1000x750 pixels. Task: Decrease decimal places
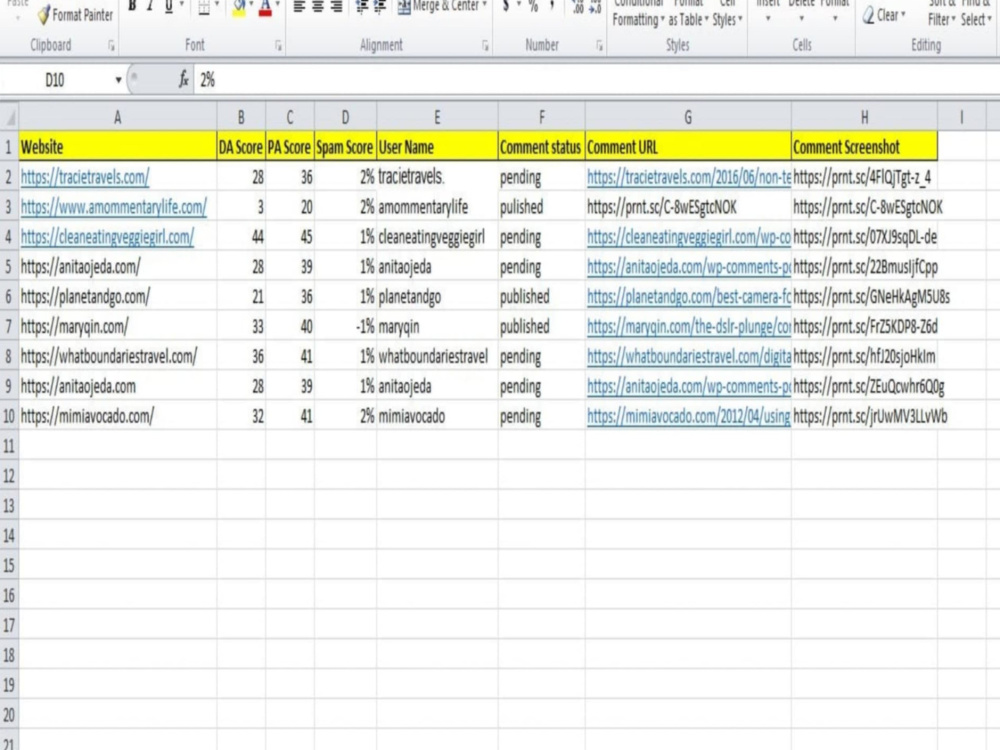(x=595, y=7)
